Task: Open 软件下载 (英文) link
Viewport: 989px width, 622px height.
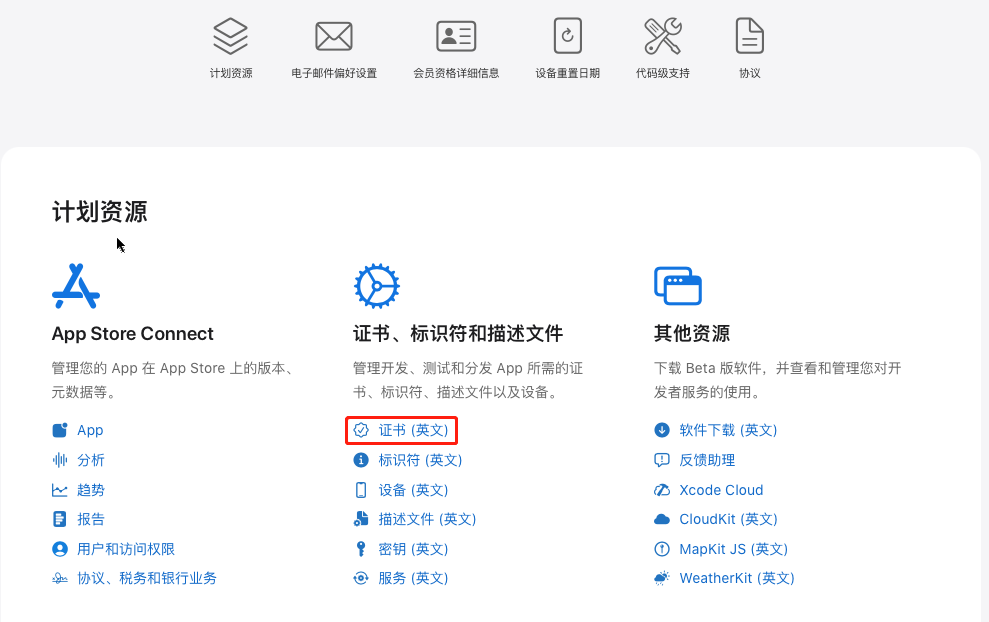Action: tap(728, 430)
